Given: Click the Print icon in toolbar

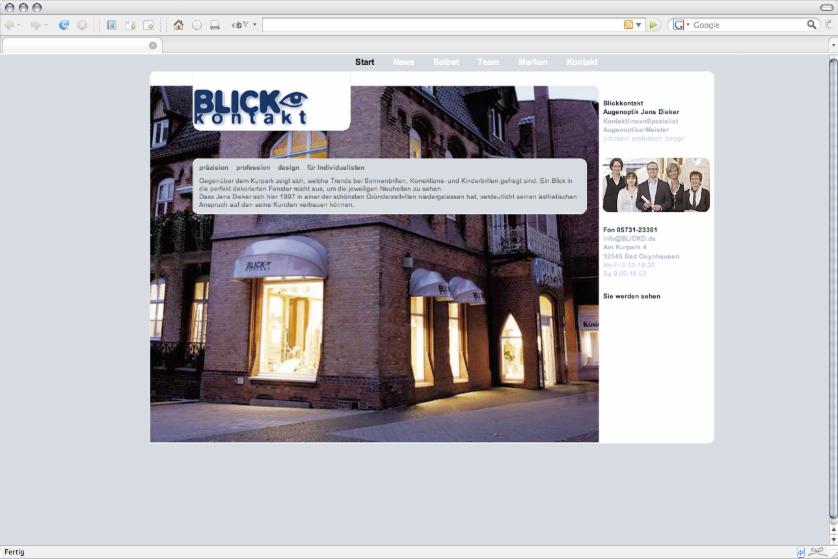Looking at the screenshot, I should pos(214,25).
